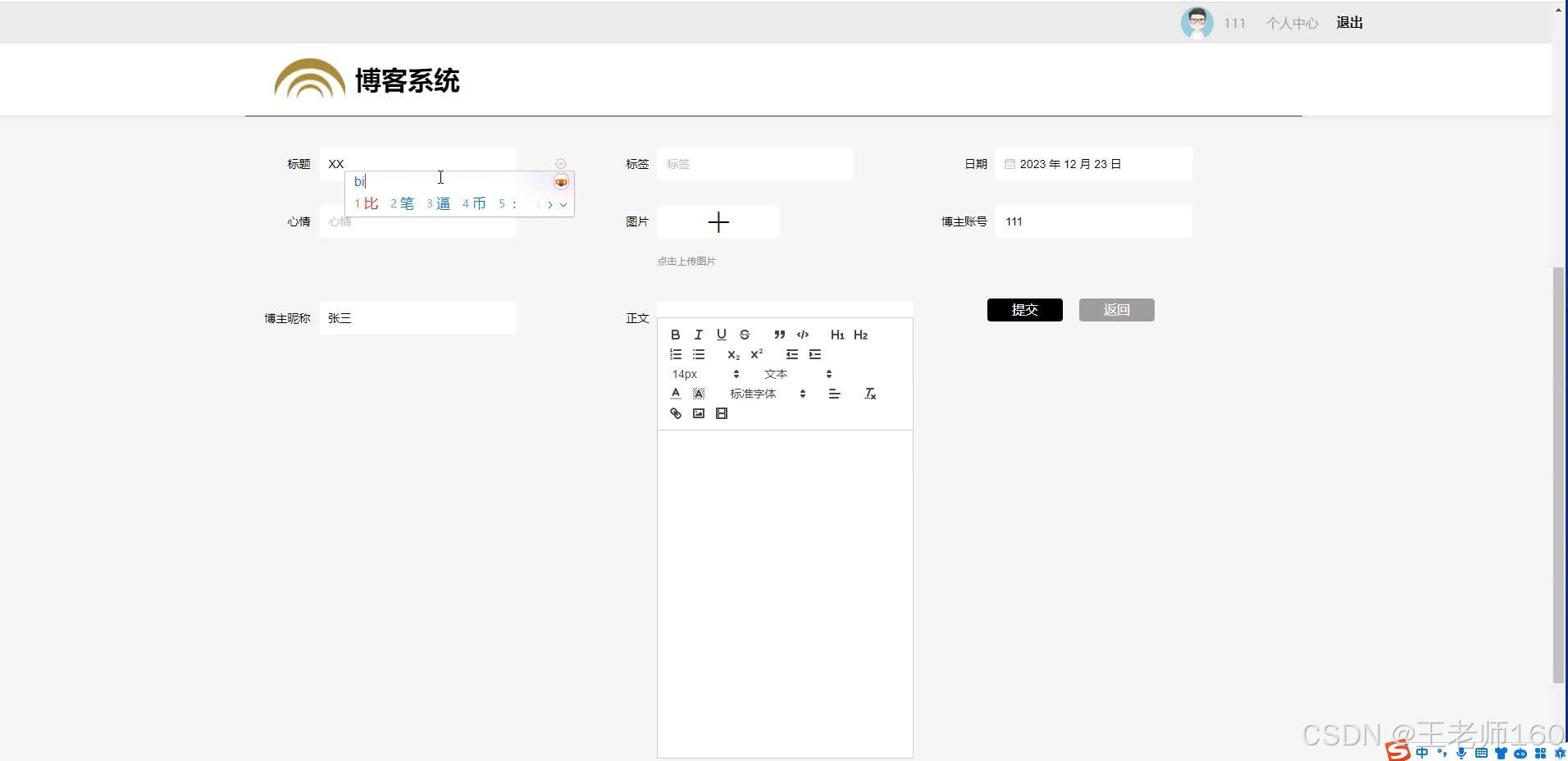Select IME candidate 3 逼
This screenshot has height=761, width=1568.
439,203
